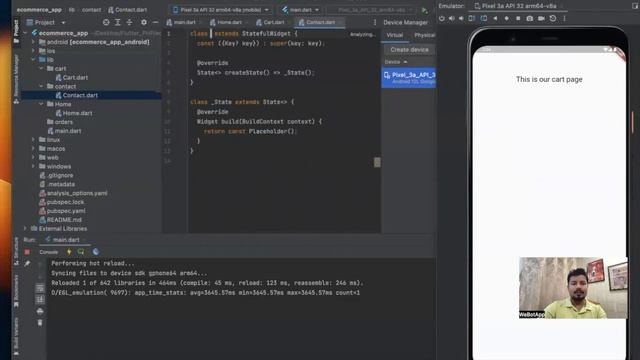Open emulator extended controls three-dot menu

tap(564, 18)
